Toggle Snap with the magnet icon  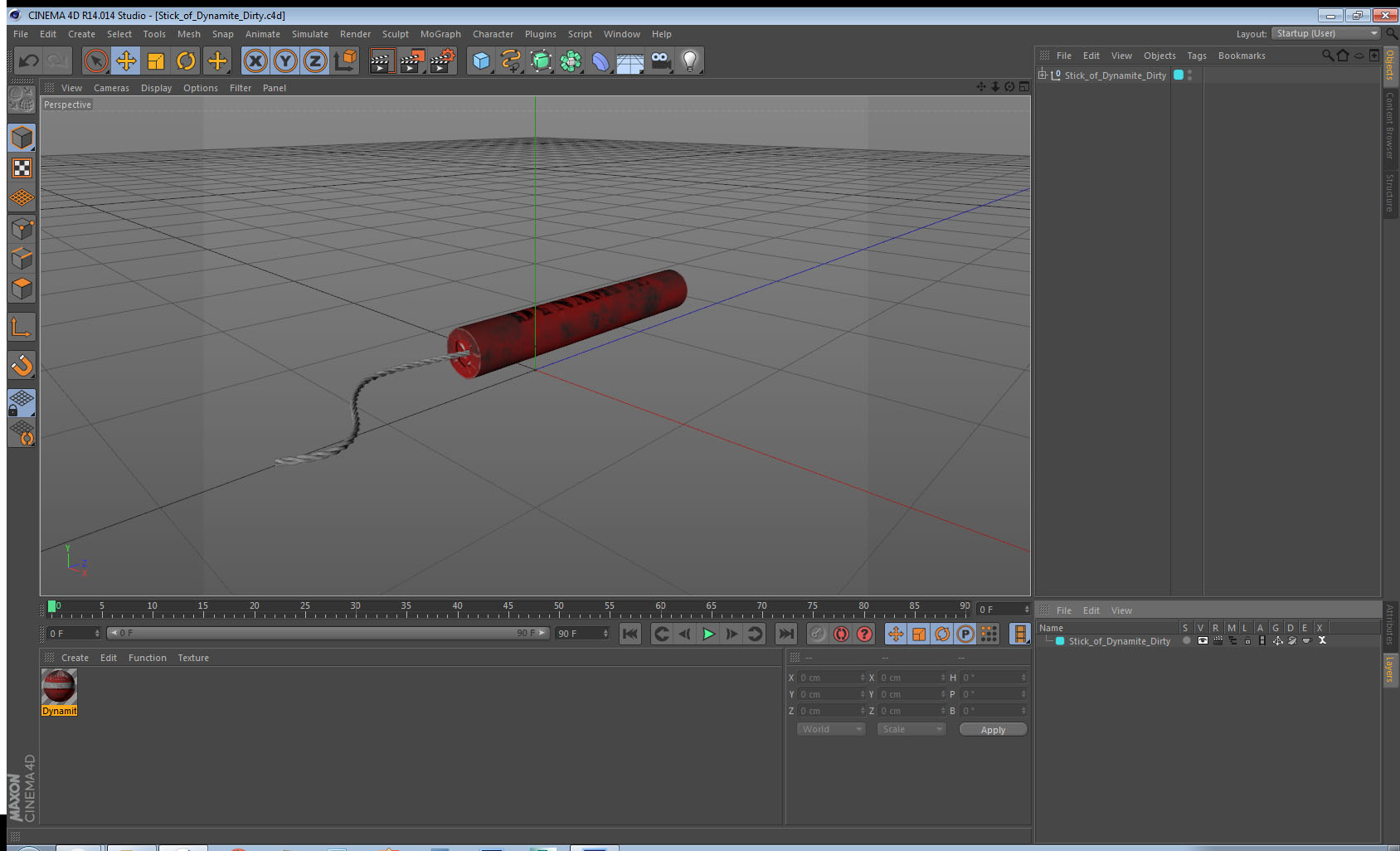point(22,365)
